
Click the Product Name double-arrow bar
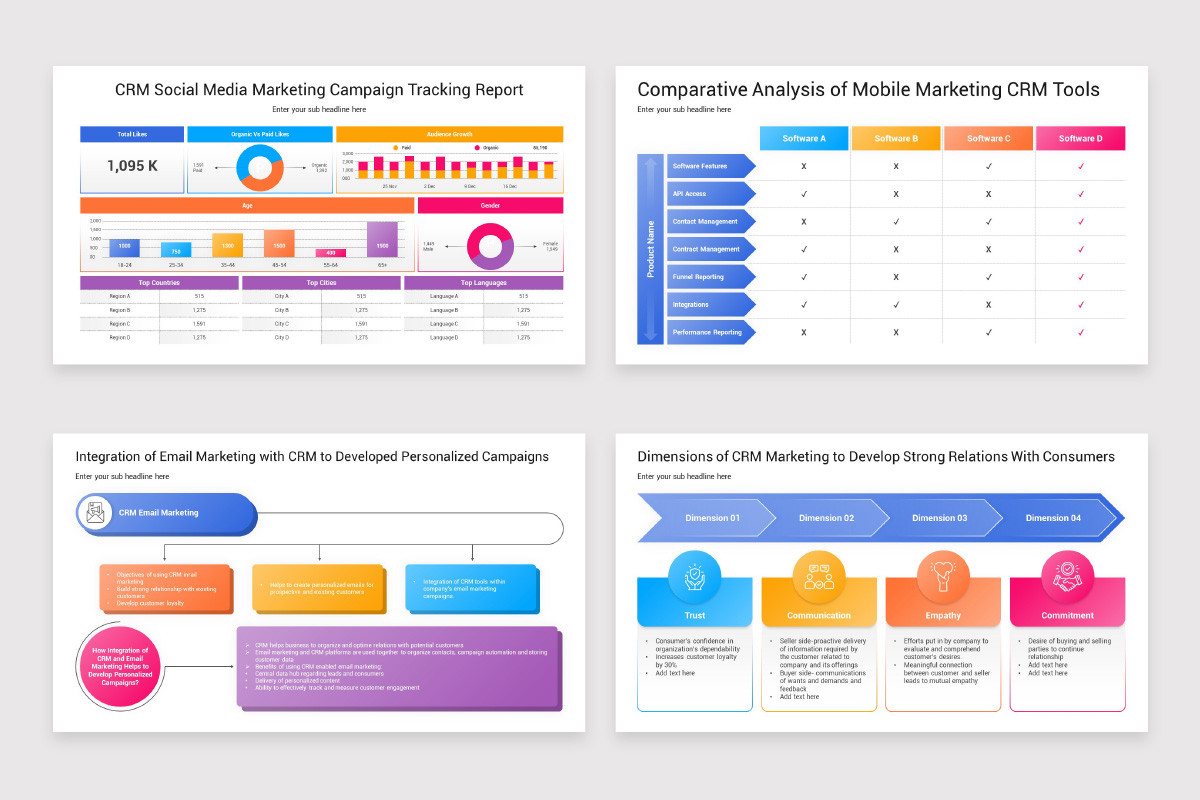(x=650, y=249)
